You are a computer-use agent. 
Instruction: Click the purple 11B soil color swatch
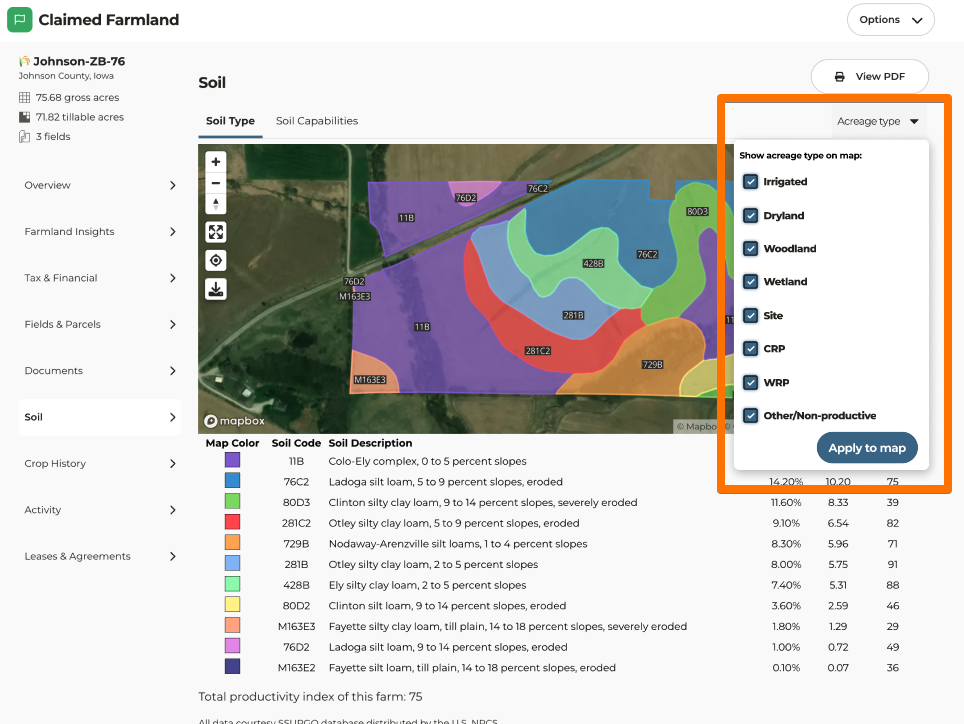point(232,460)
